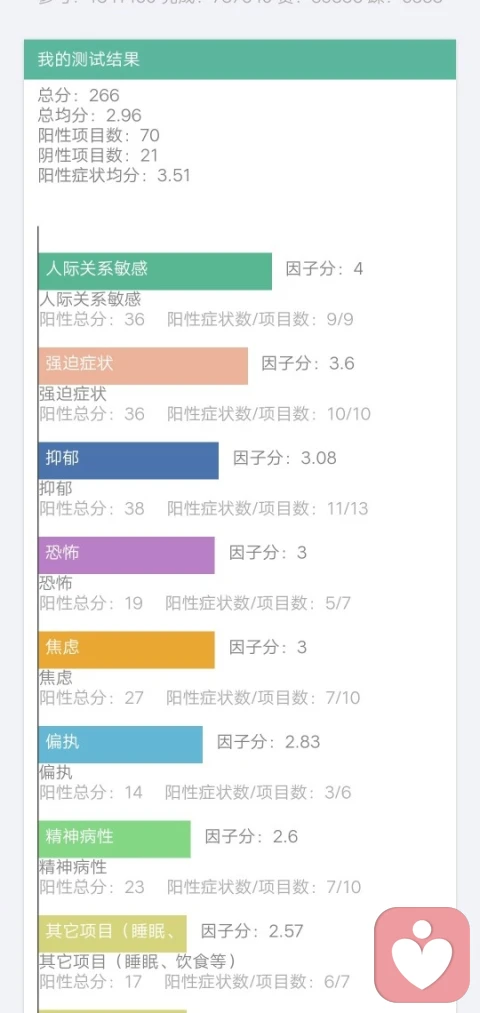Click the 因子分 2.83 label
Image resolution: width=480 pixels, height=1013 pixels.
tap(269, 742)
